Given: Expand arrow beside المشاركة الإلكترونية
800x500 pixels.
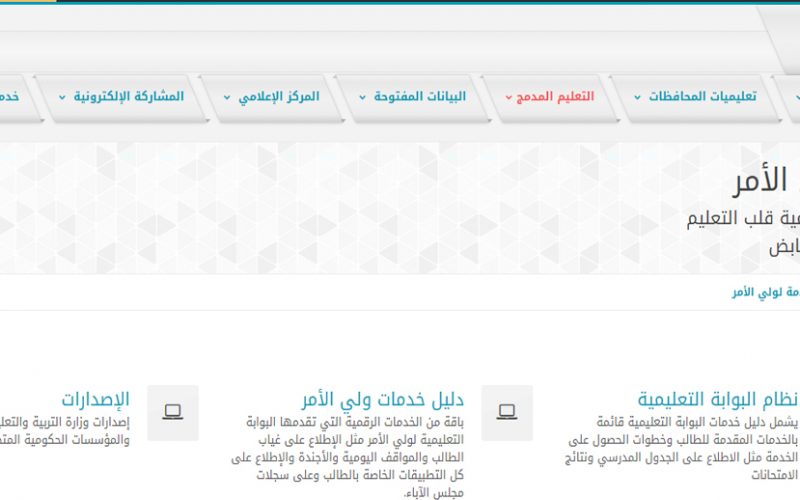Looking at the screenshot, I should tap(62, 97).
